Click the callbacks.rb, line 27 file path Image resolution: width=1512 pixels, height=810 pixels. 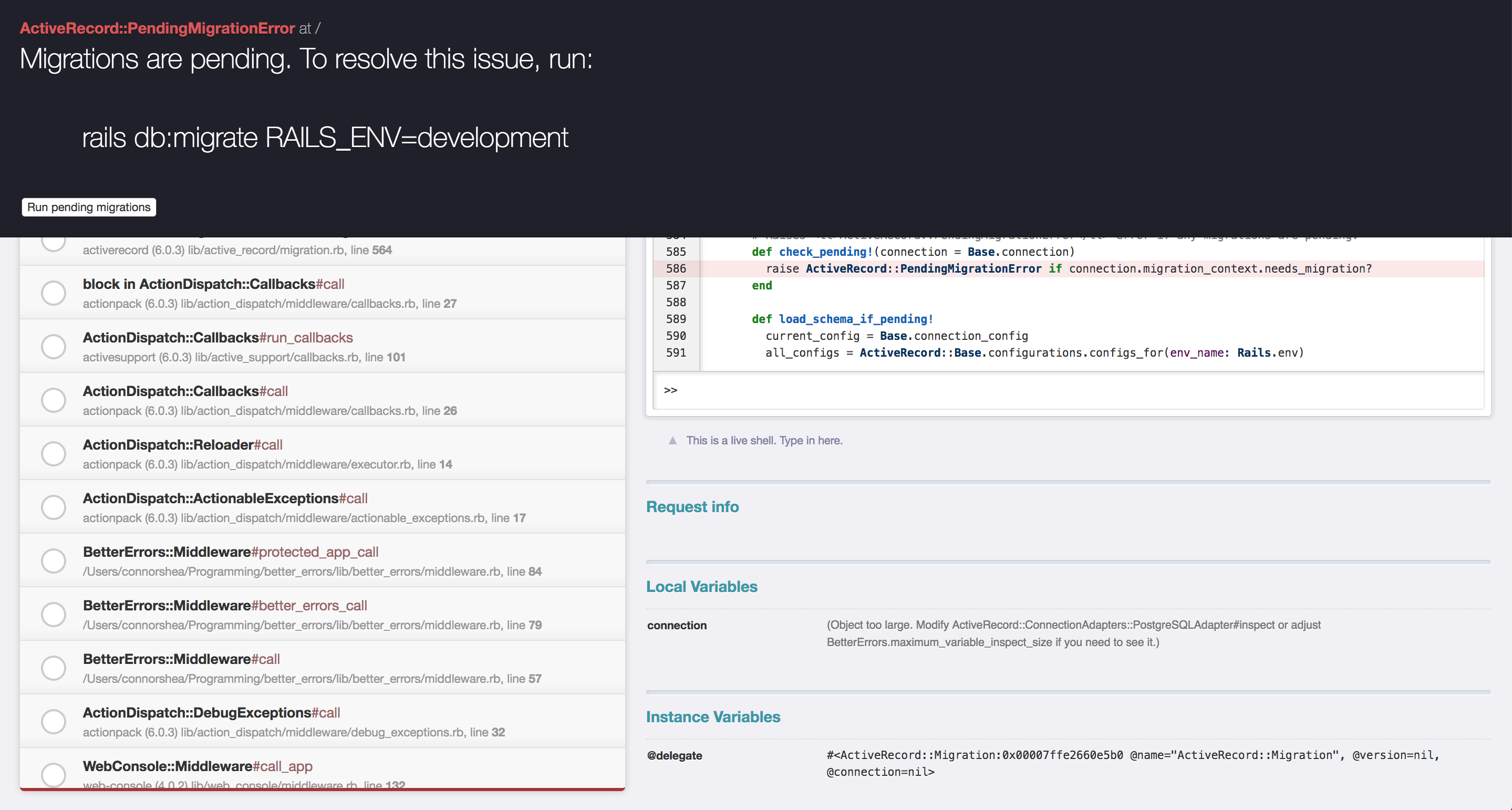270,304
